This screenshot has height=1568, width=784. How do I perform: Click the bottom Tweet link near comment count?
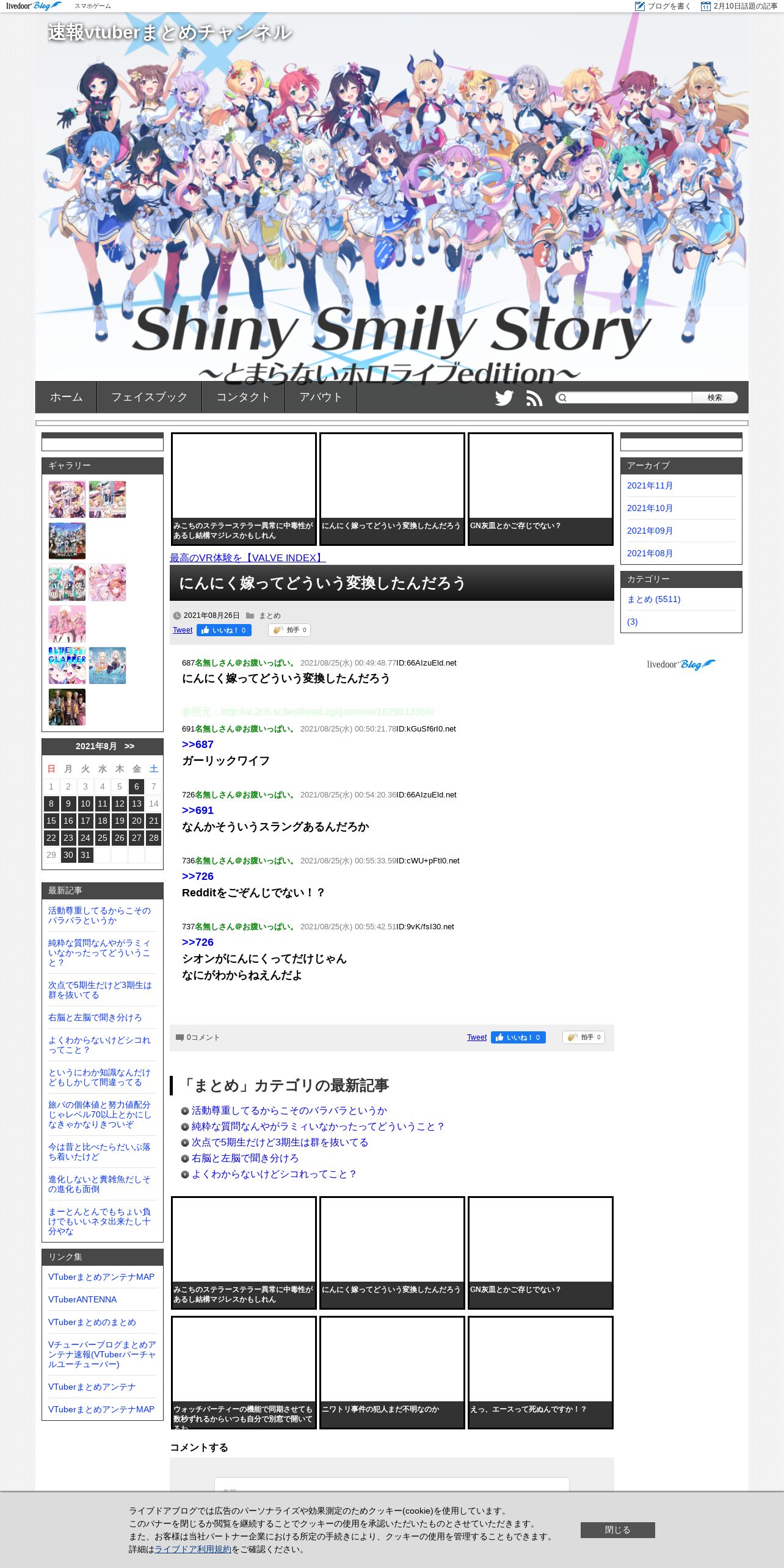coord(477,1037)
